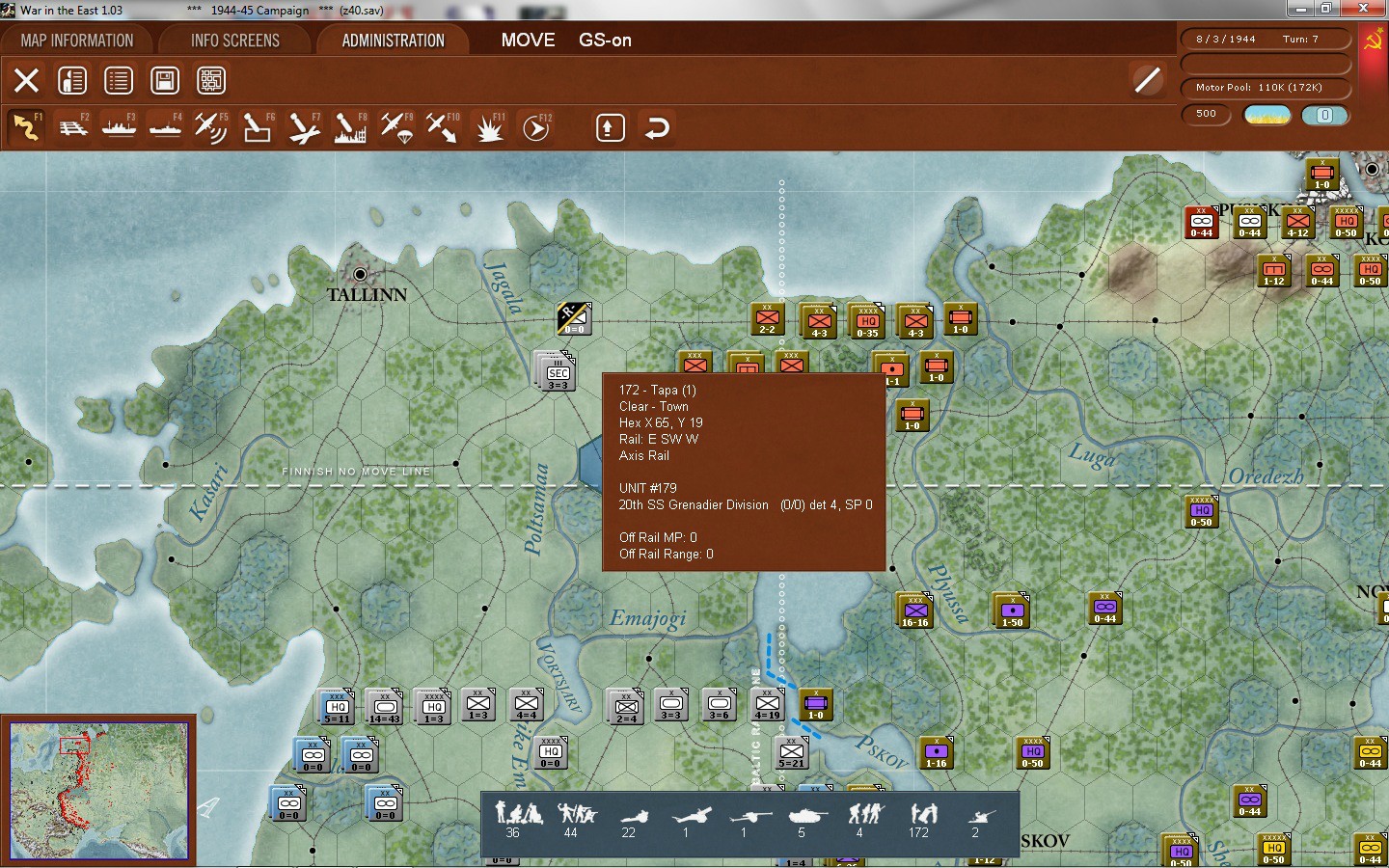Click the MOVE mode label
This screenshot has height=868, width=1389.
(528, 41)
